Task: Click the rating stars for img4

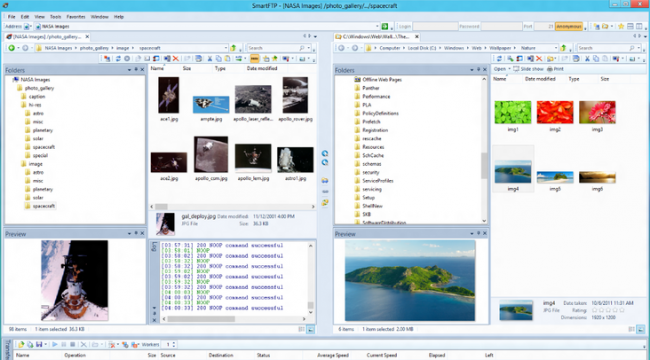Action: point(609,310)
